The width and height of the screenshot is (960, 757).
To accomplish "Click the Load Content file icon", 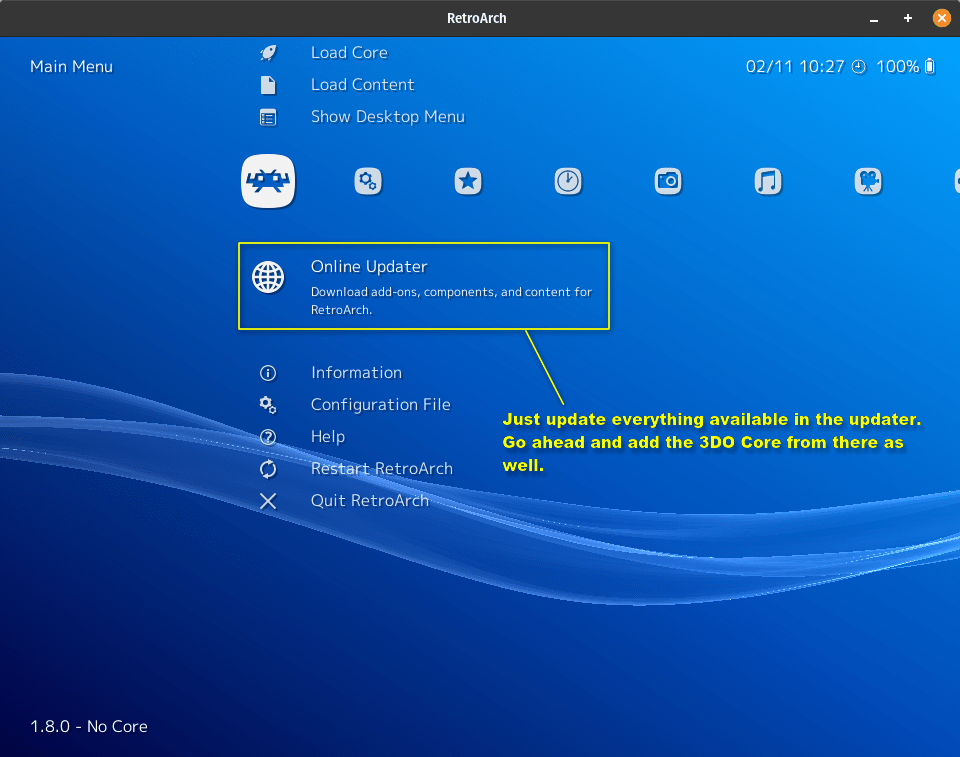I will tap(268, 85).
